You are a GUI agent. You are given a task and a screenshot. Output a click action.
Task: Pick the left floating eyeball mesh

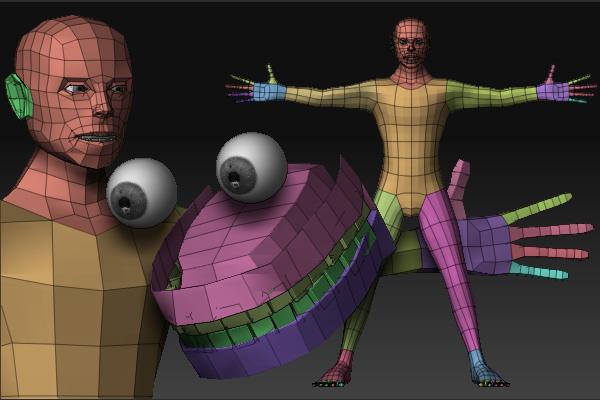(142, 193)
